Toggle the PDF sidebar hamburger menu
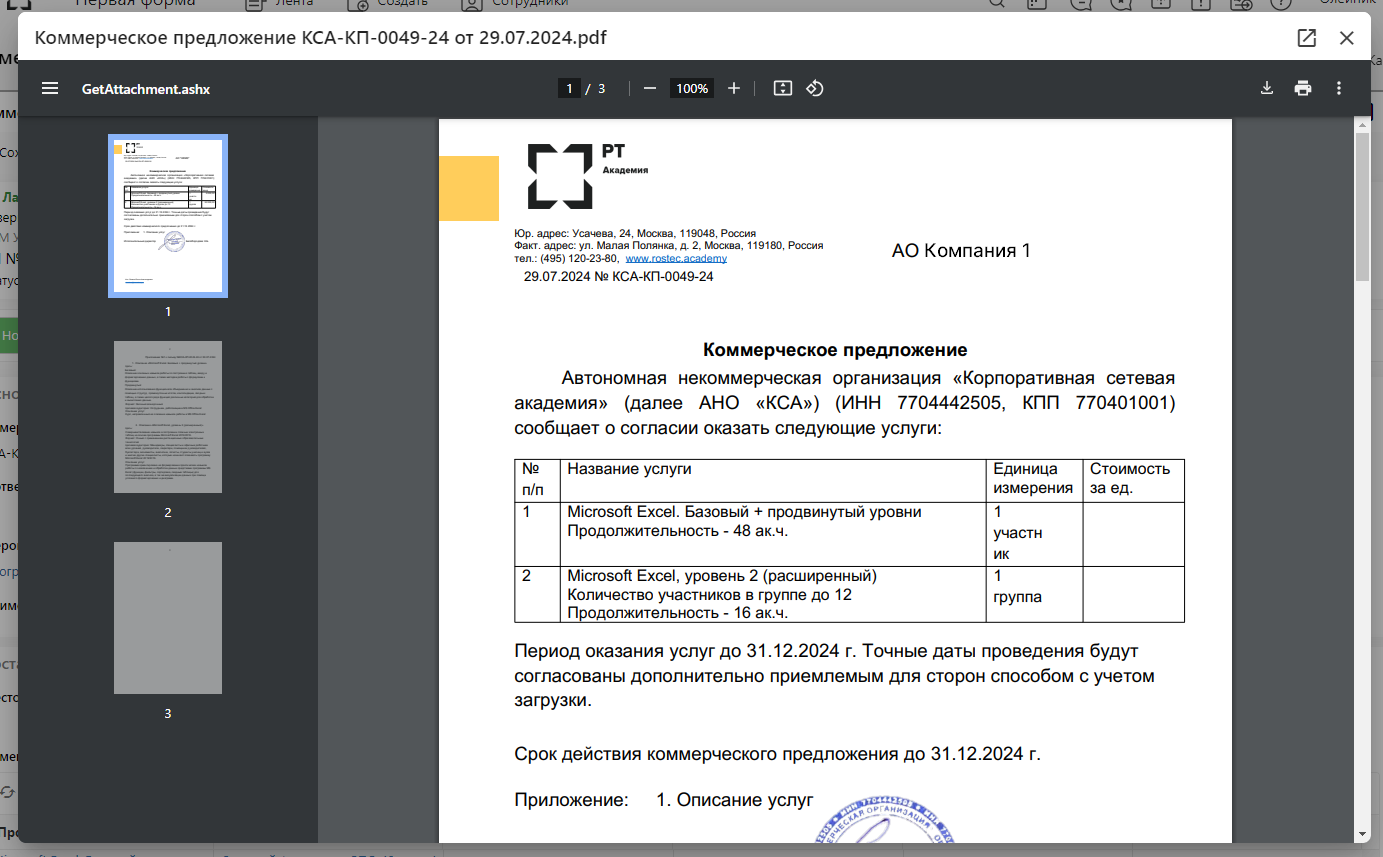 point(50,88)
